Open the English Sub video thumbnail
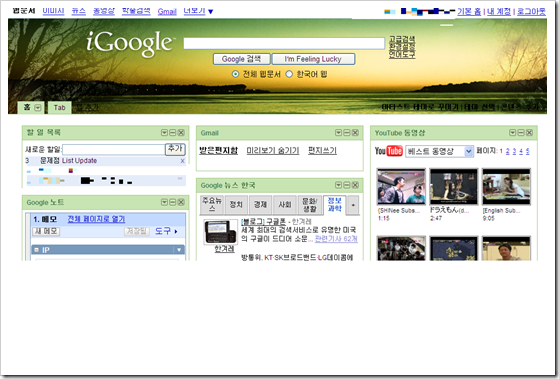This screenshot has width=559, height=379. (506, 186)
